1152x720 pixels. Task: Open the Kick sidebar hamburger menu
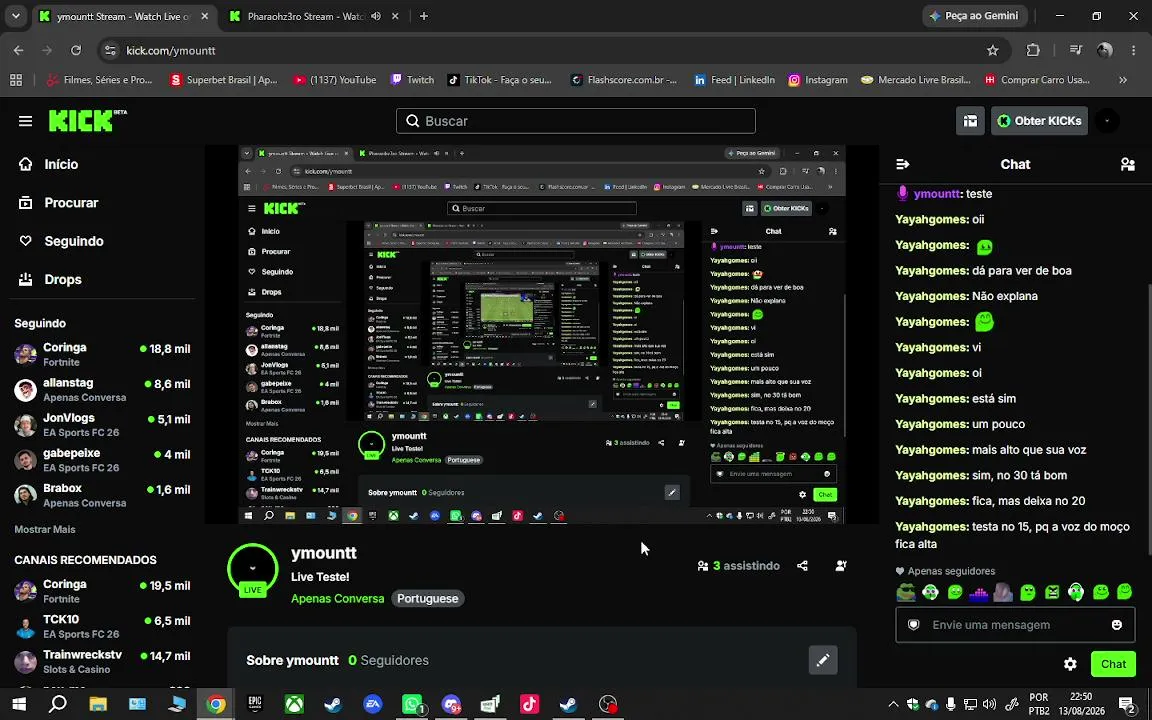click(26, 121)
